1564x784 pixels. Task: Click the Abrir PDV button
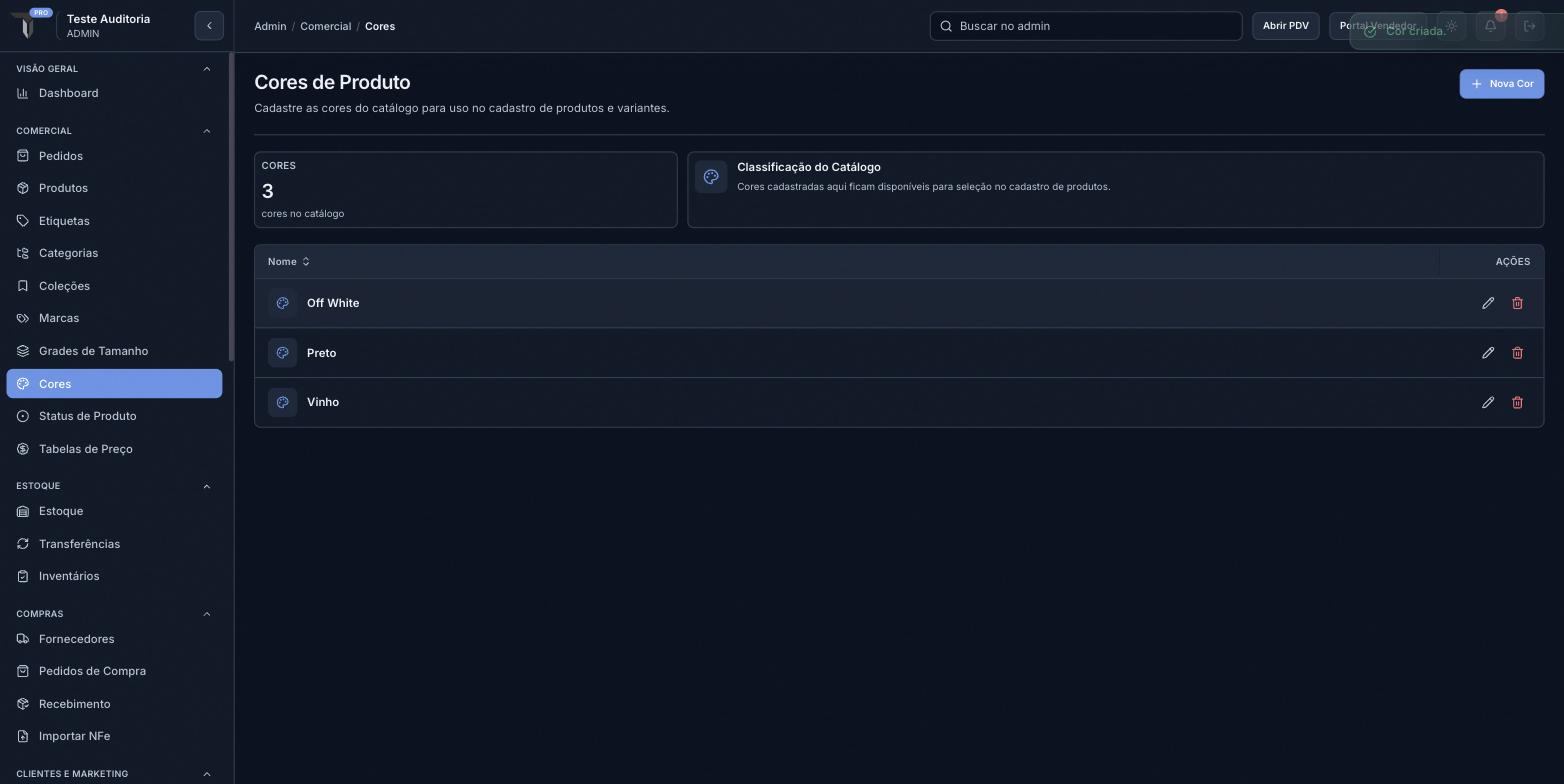tap(1285, 26)
